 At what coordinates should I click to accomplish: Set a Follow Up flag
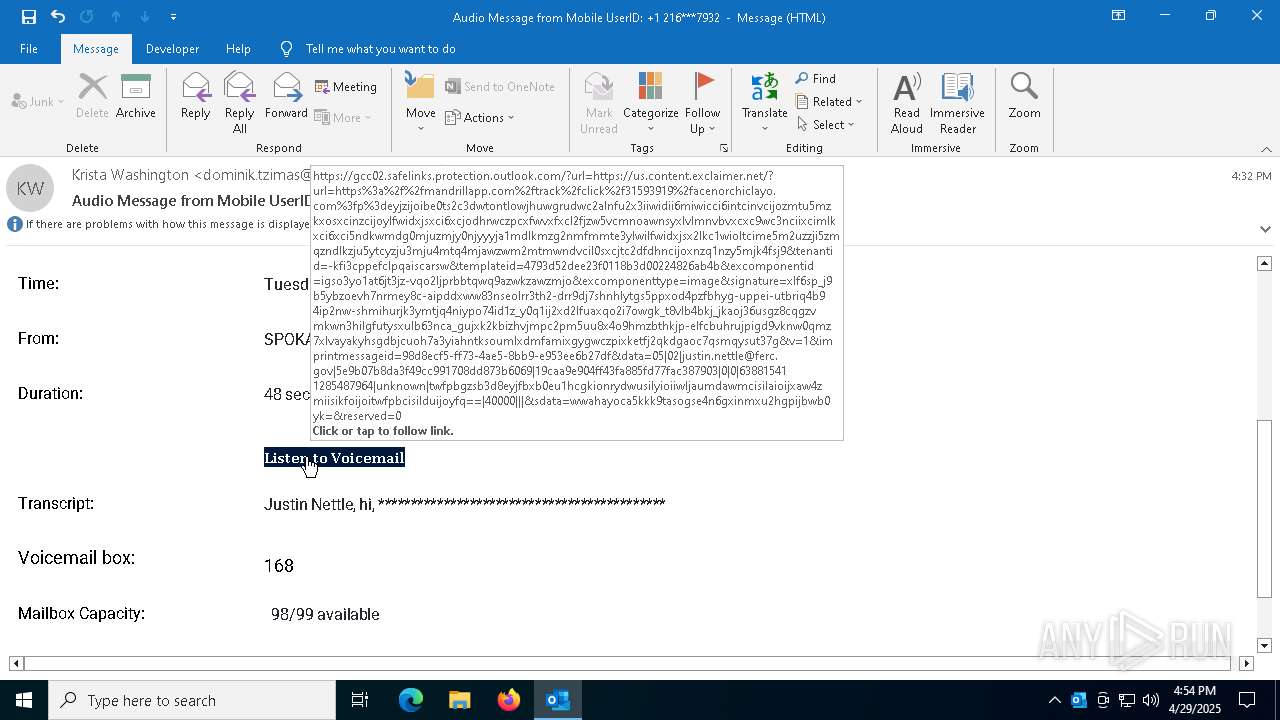[x=703, y=102]
